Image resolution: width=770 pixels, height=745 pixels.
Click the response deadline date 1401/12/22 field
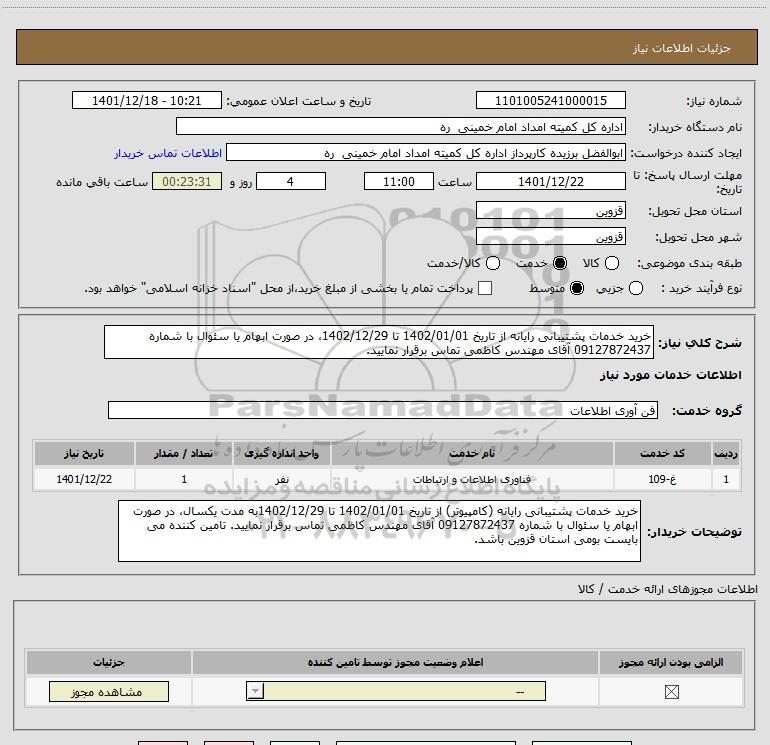pyautogui.click(x=550, y=181)
